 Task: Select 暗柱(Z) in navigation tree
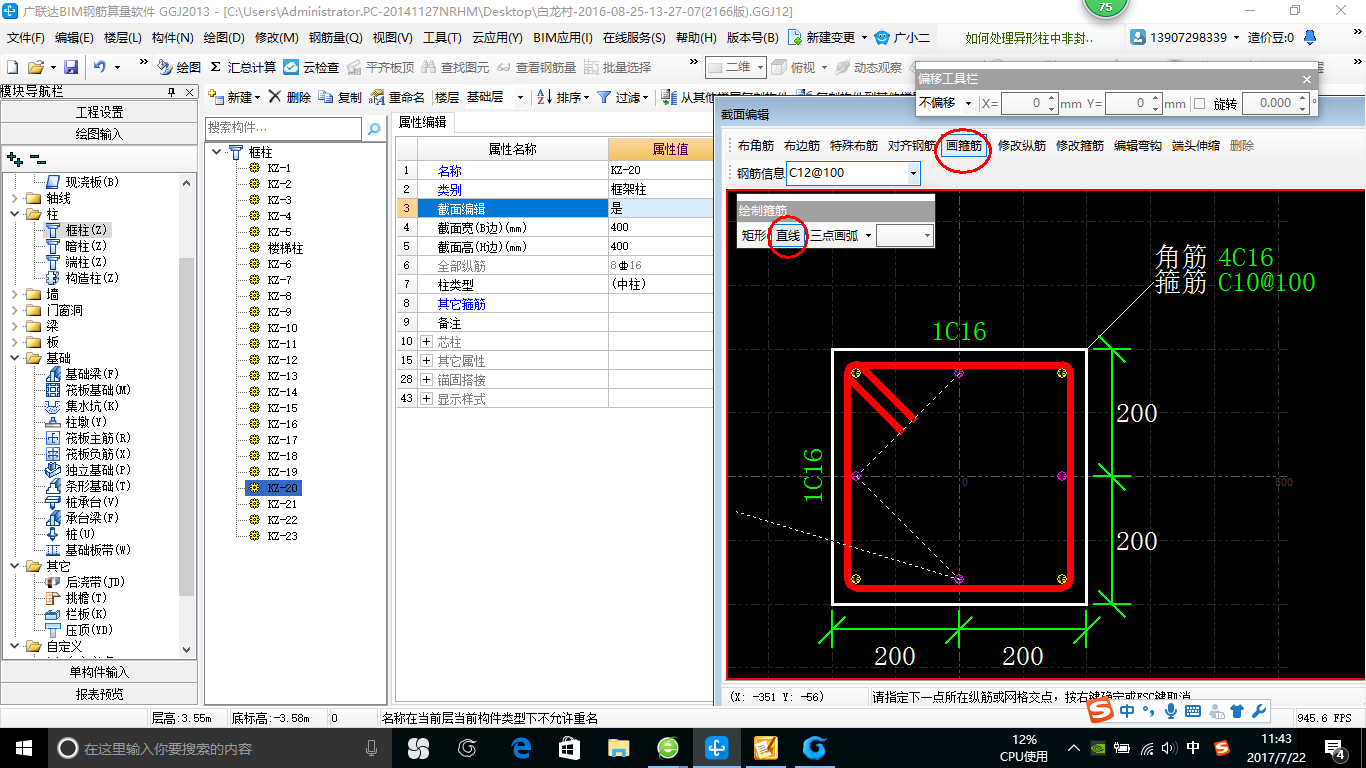(83, 246)
